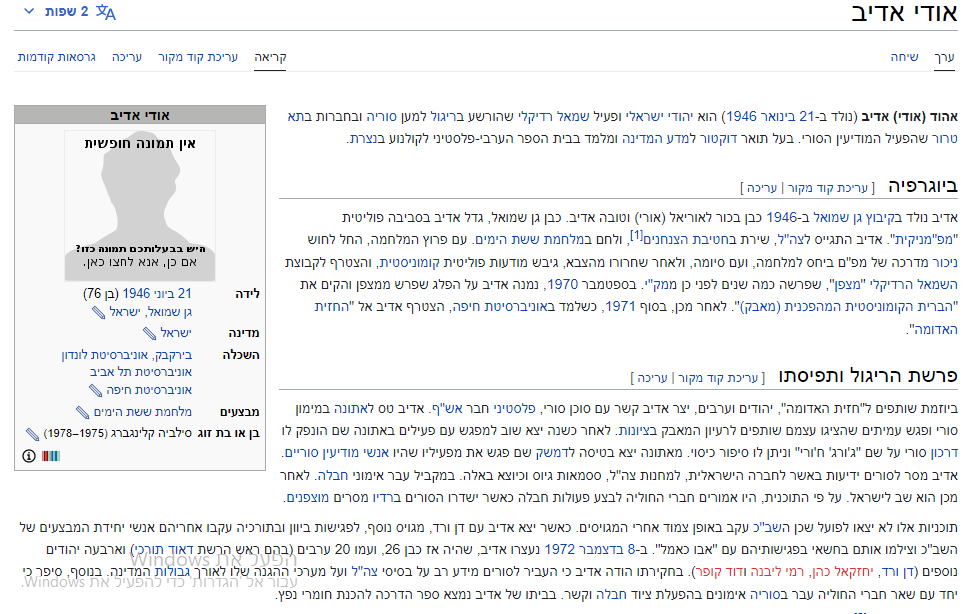Open the 'באוניברסיטת חיפה' link in biography text
This screenshot has height=614, width=971.
(502, 307)
